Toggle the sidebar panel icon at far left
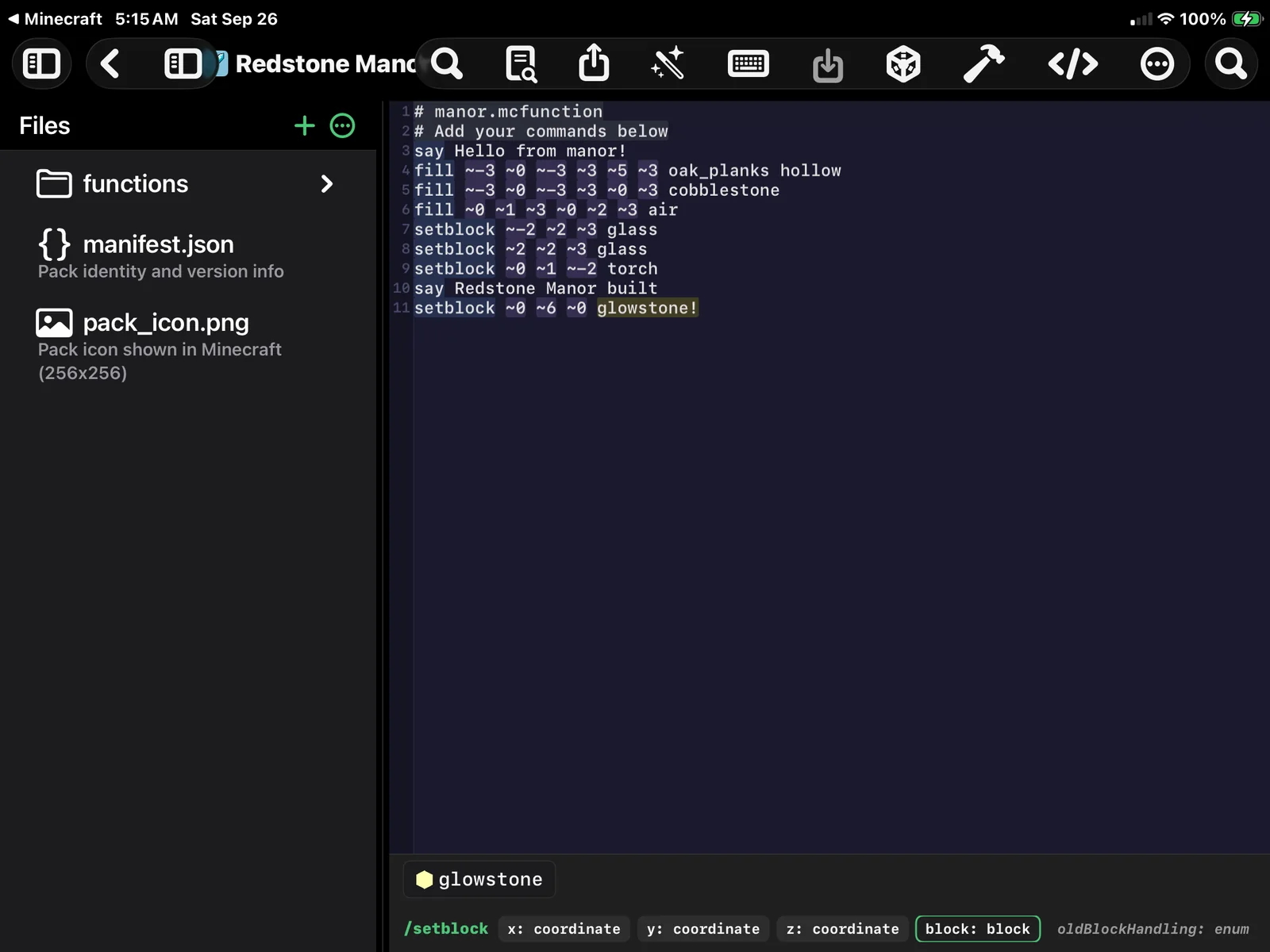The height and width of the screenshot is (952, 1270). click(x=41, y=63)
